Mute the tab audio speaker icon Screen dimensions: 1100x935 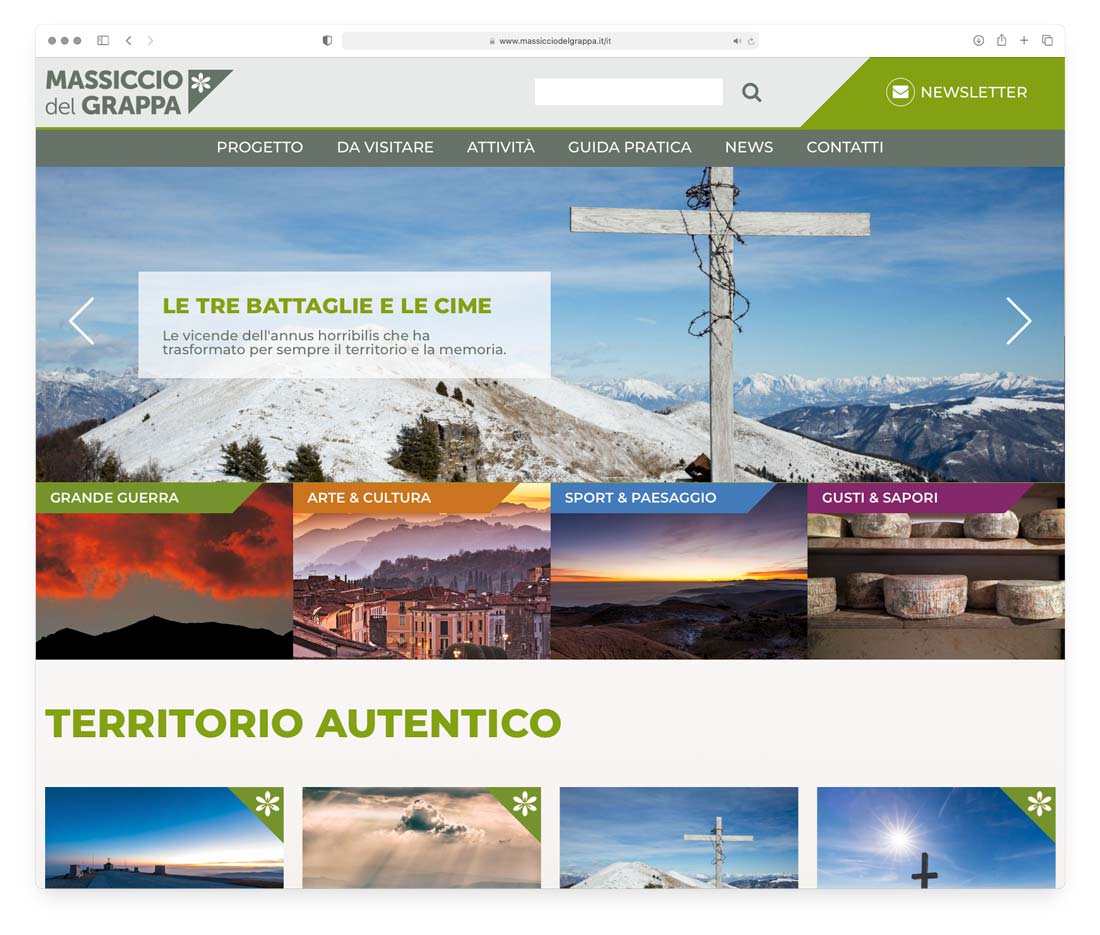(x=737, y=41)
